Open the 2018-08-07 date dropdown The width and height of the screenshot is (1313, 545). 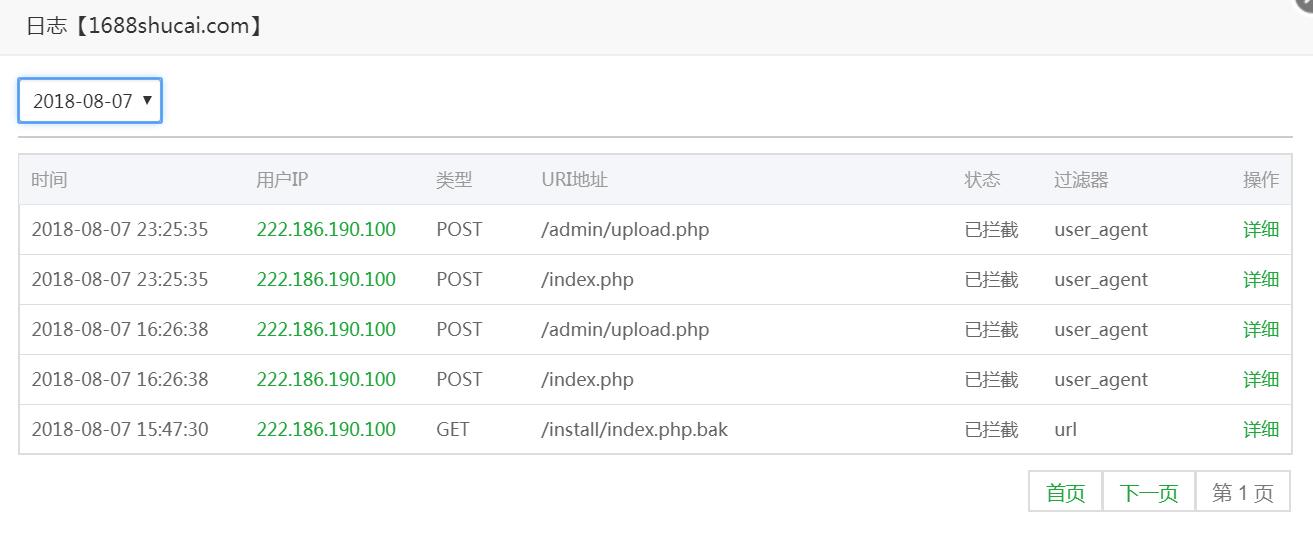point(90,101)
